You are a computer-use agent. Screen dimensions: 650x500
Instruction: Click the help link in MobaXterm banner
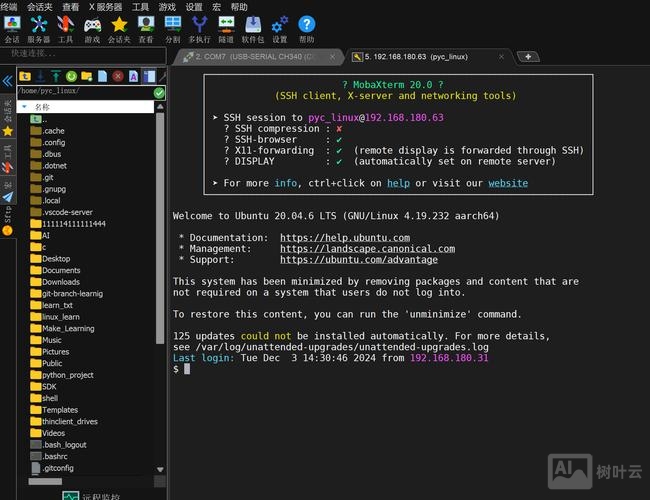[x=398, y=183]
